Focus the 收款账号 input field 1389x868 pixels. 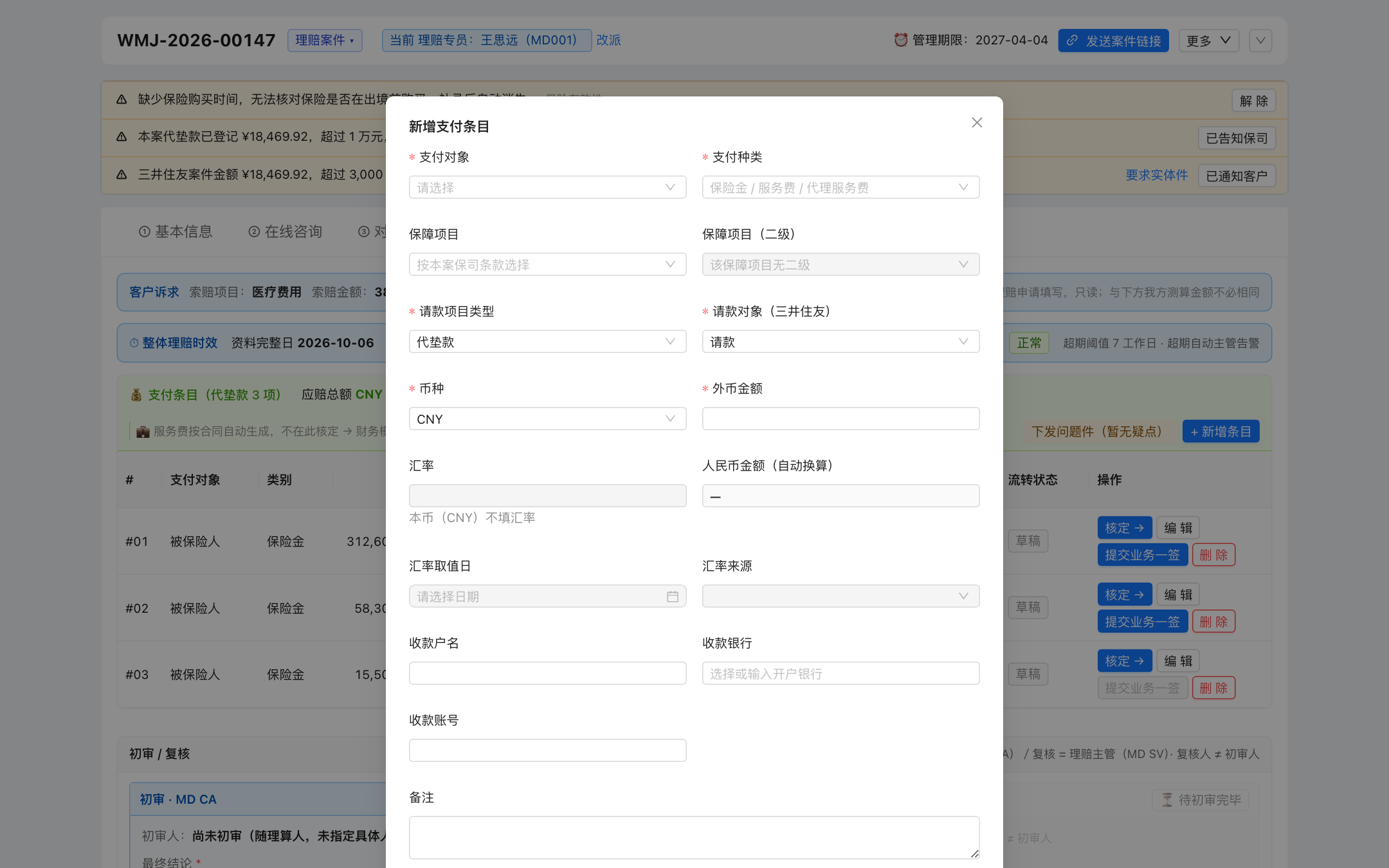pos(547,750)
